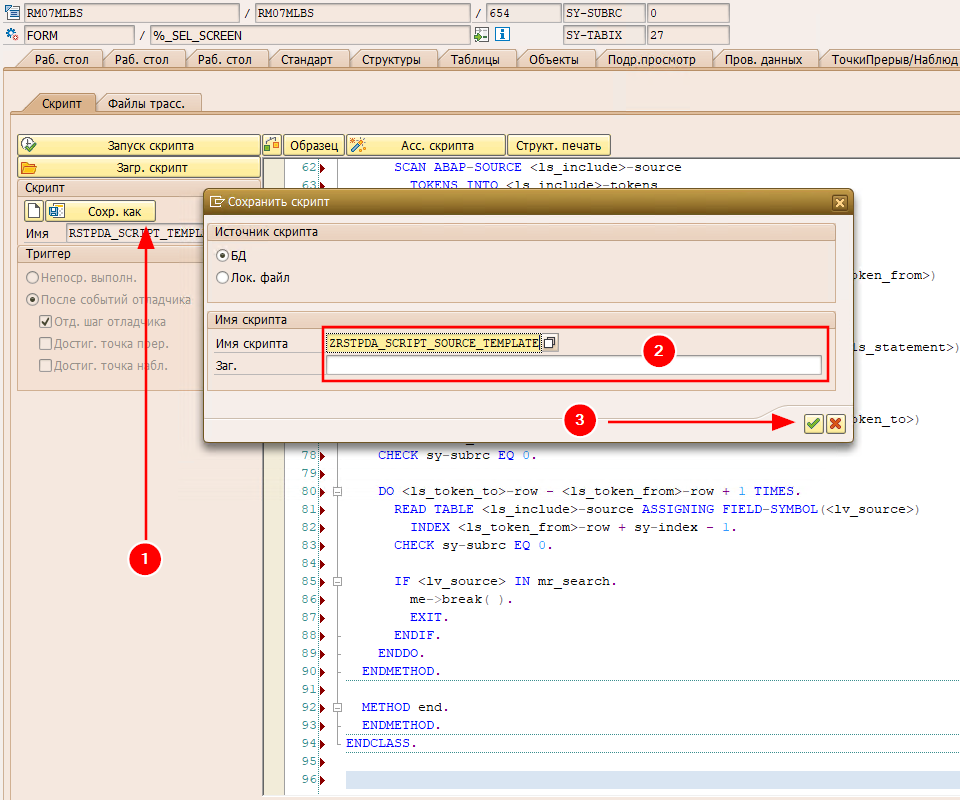Screen dimensions: 960x800
Task: Collapse the DO loop block at line 80
Action: pos(337,492)
